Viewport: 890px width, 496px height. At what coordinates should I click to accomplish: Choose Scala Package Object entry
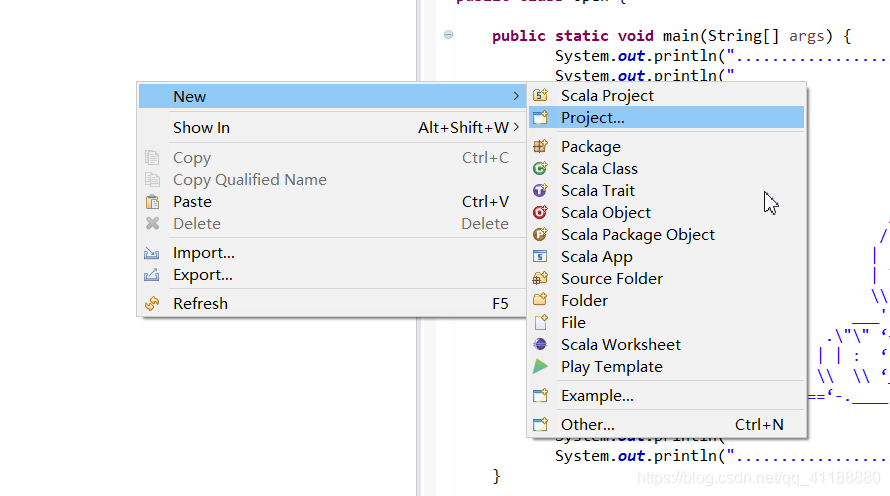(x=666, y=234)
